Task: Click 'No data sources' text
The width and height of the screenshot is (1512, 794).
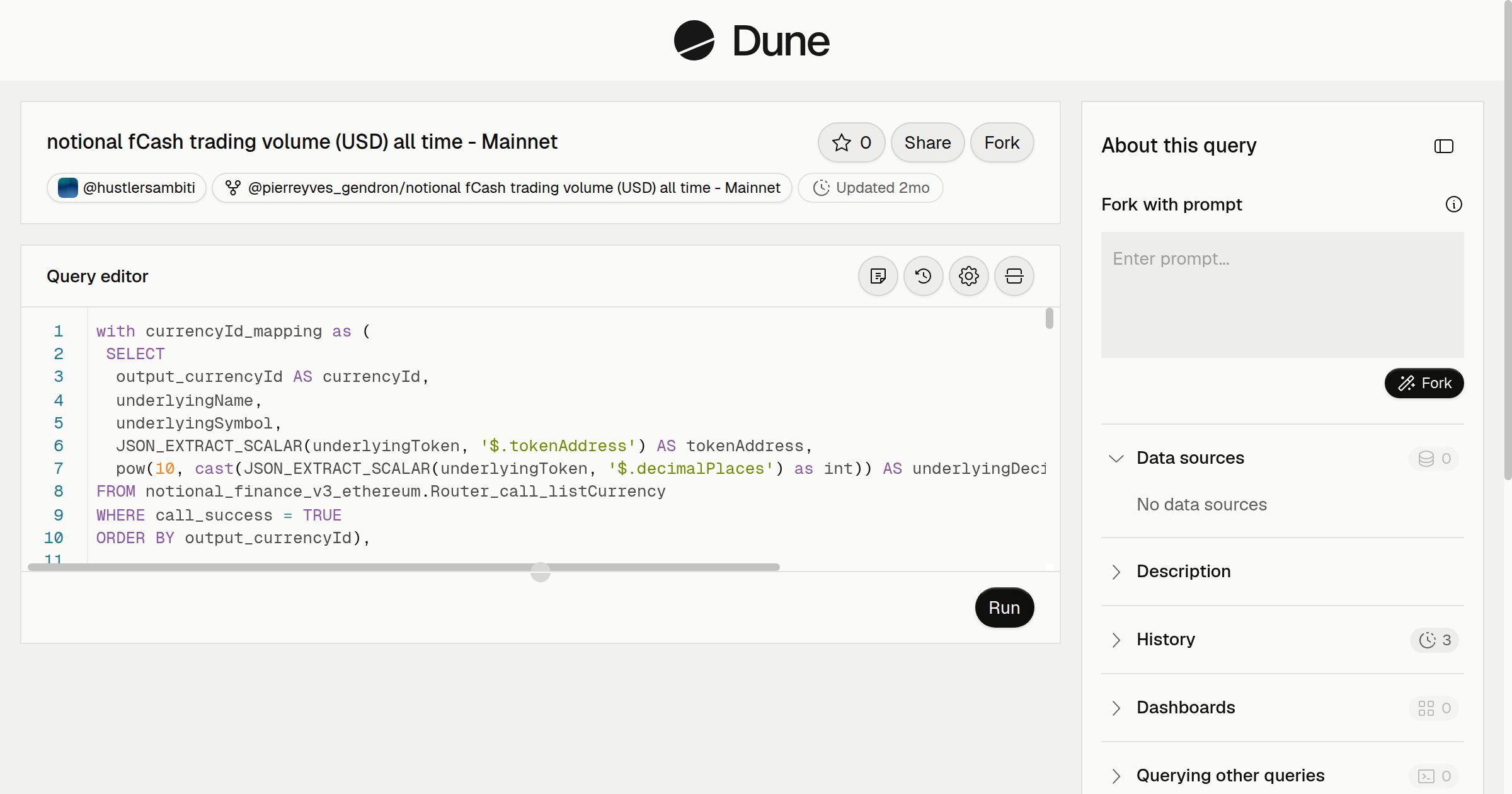Action: tap(1201, 504)
